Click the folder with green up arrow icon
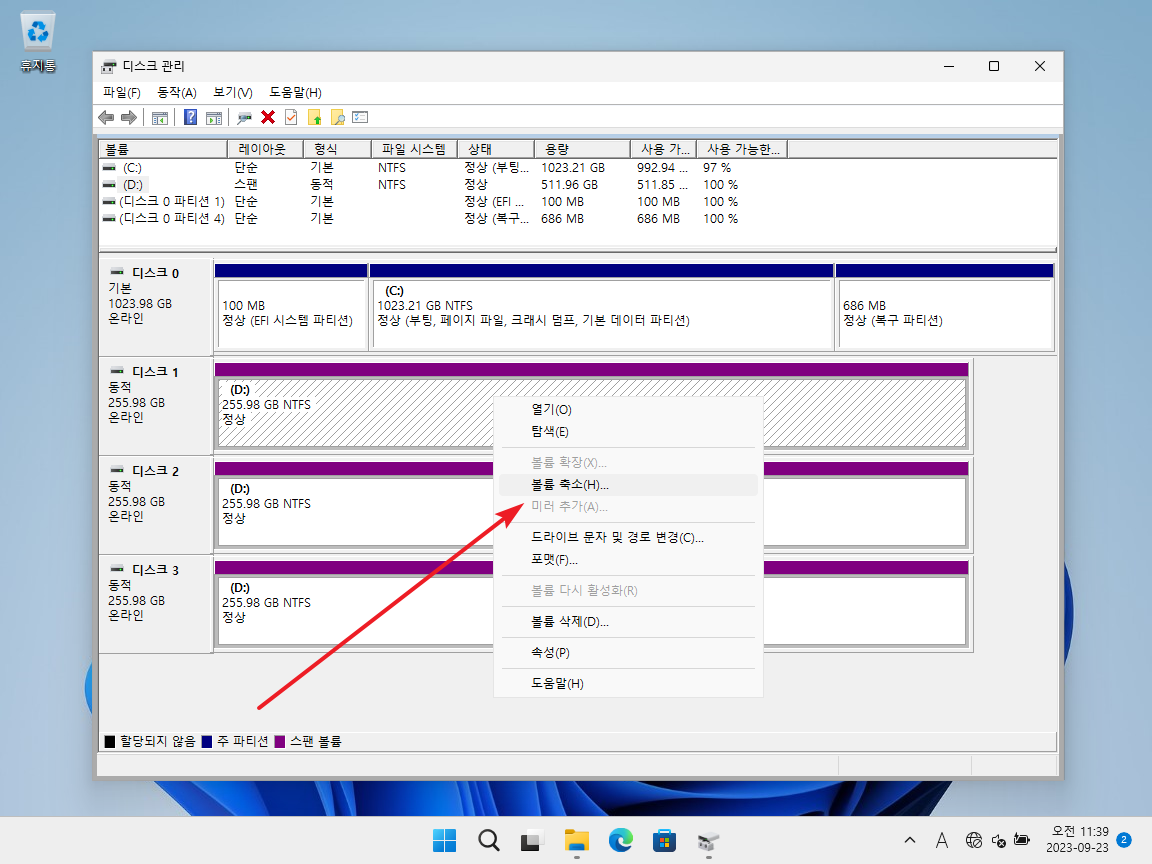The image size is (1152, 864). pos(314,118)
